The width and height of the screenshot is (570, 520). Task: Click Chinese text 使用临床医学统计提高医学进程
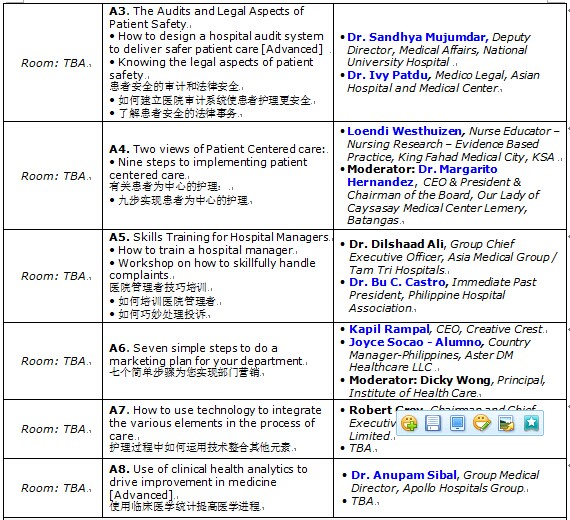pos(185,506)
